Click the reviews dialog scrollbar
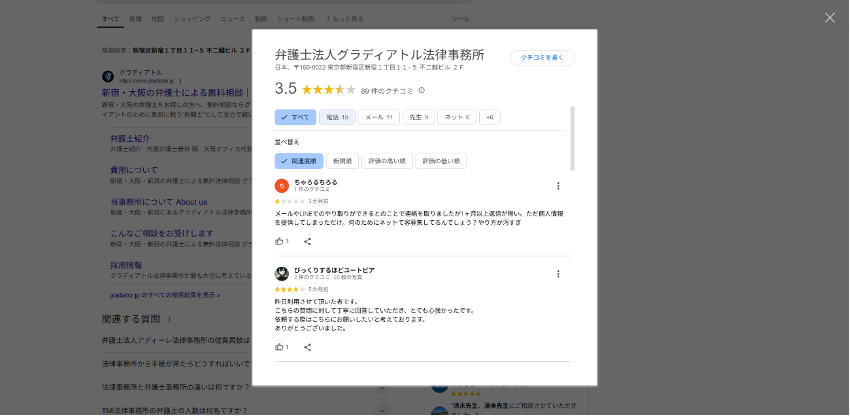Viewport: 850px width, 416px height. pos(572,139)
